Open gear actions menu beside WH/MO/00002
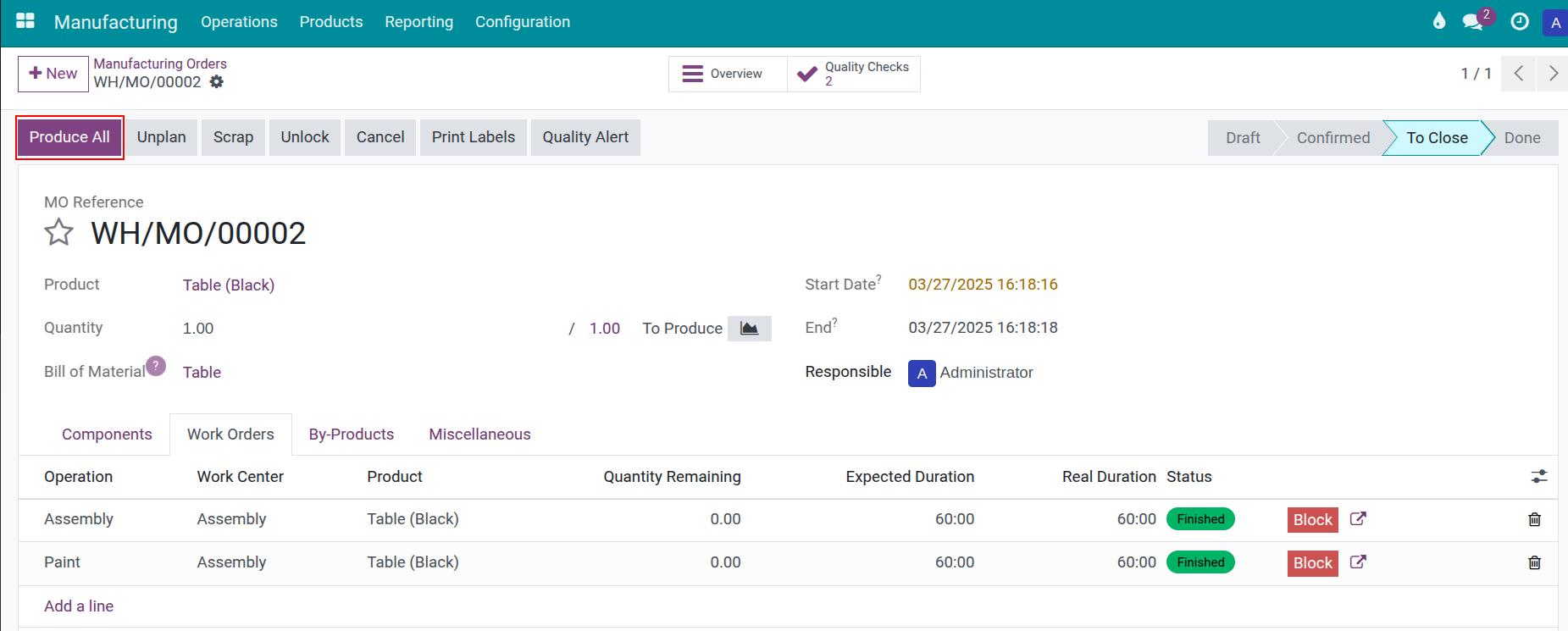This screenshot has height=631, width=1568. [217, 82]
